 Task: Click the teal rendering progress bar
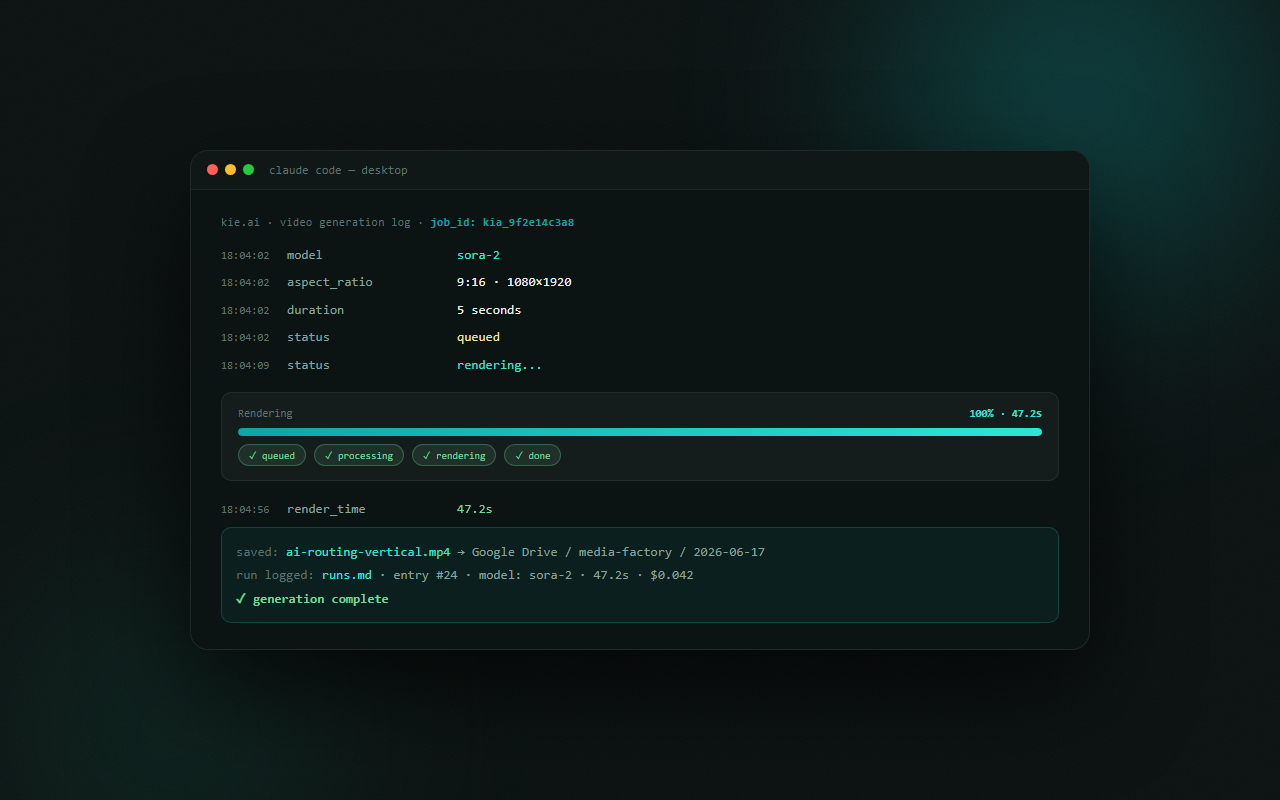click(x=640, y=432)
